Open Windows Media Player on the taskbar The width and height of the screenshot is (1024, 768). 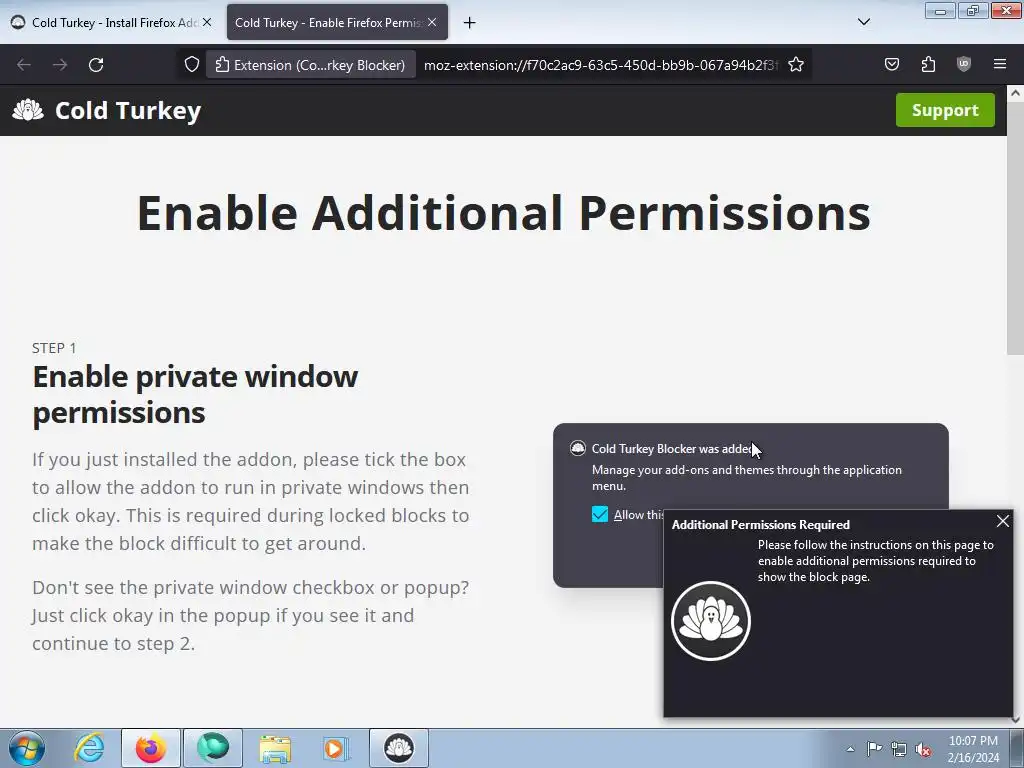pos(336,748)
